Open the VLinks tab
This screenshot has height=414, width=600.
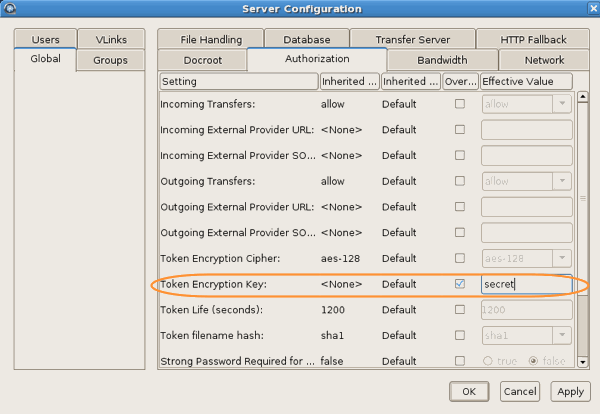point(111,39)
